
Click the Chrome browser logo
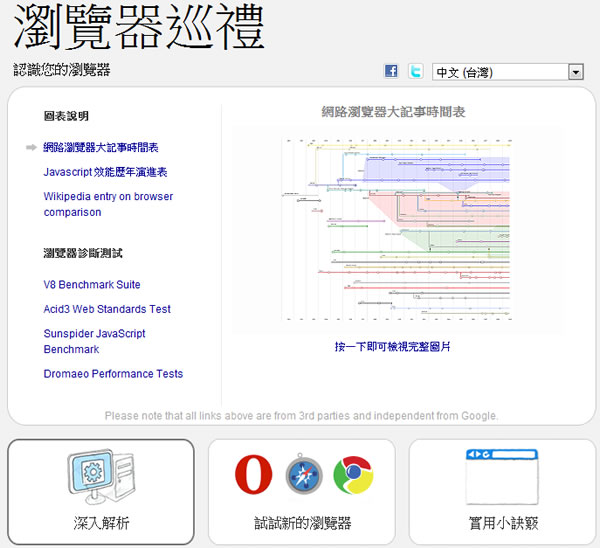(353, 475)
